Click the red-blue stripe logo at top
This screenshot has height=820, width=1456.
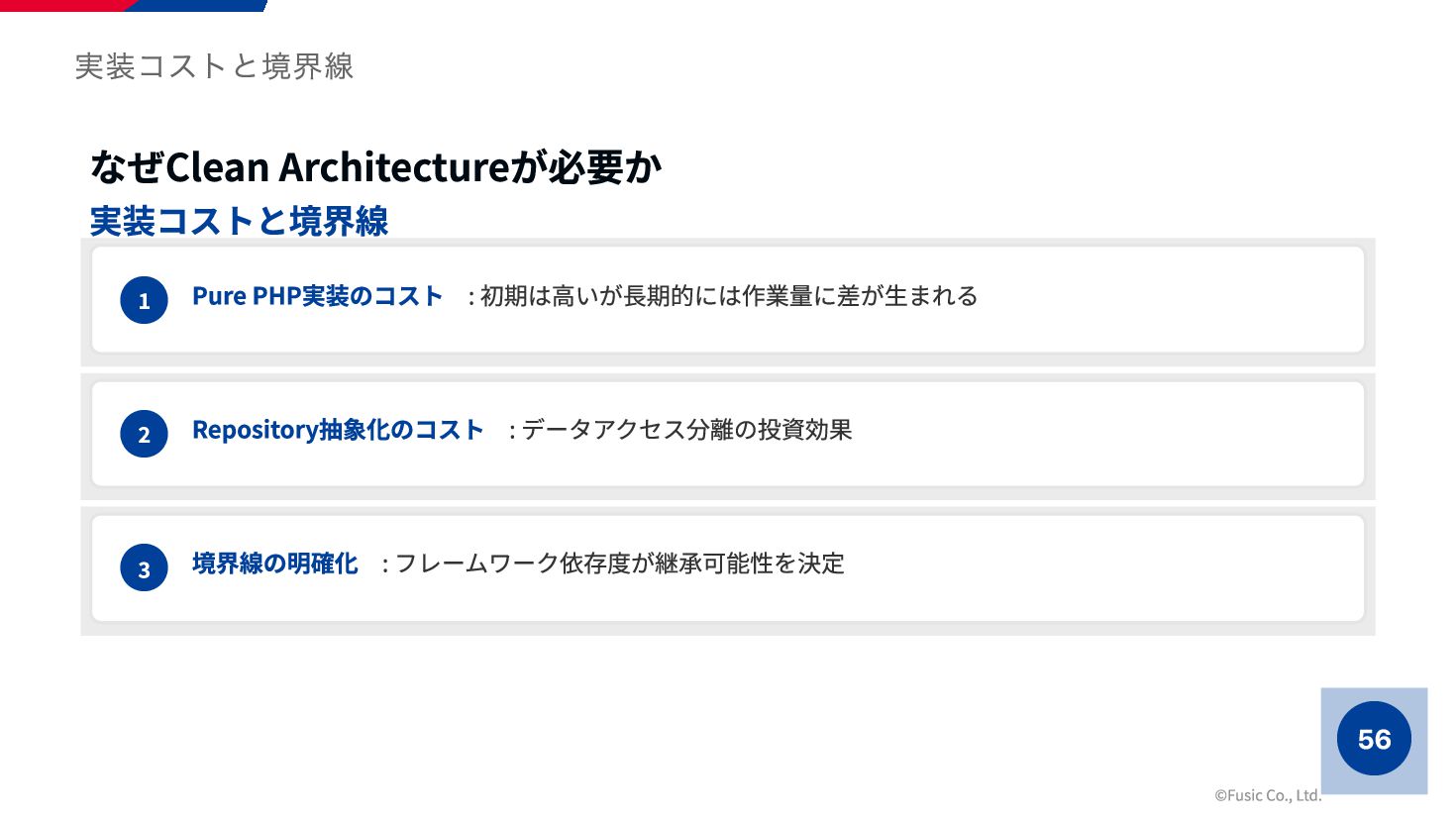(134, 6)
